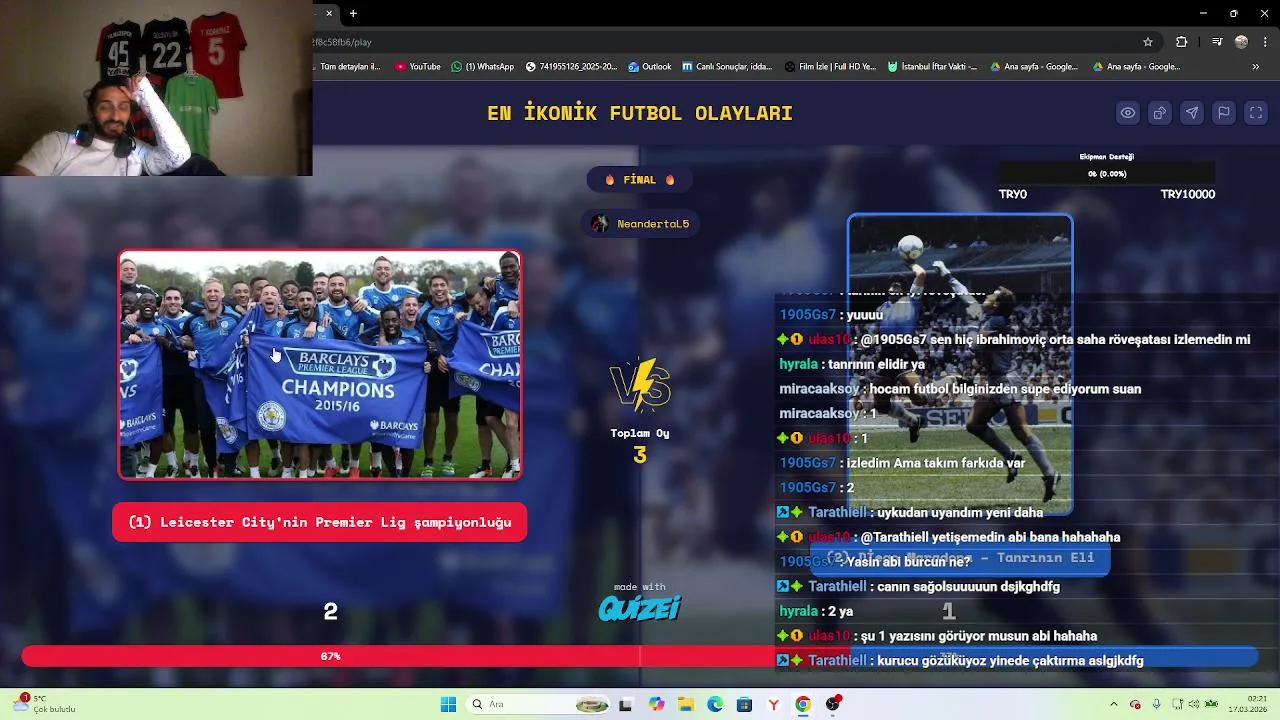
Task: Open File Explorer from the taskbar
Action: (x=686, y=705)
